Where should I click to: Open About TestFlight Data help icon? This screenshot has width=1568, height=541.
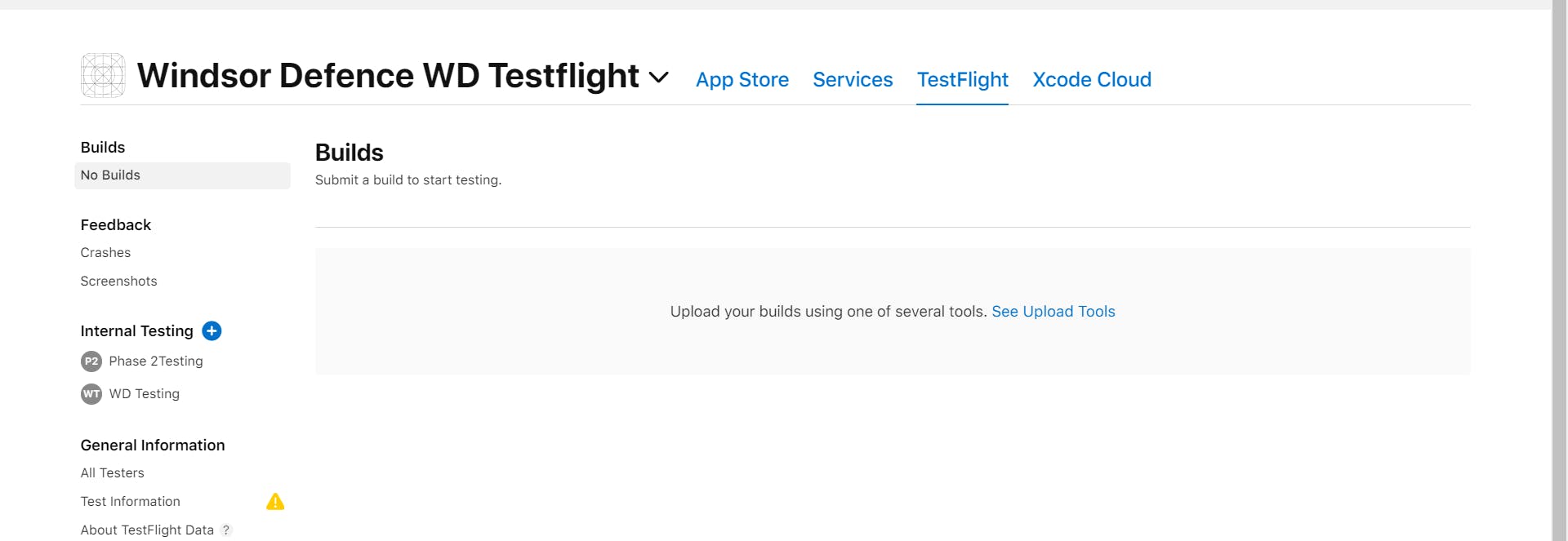point(226,530)
